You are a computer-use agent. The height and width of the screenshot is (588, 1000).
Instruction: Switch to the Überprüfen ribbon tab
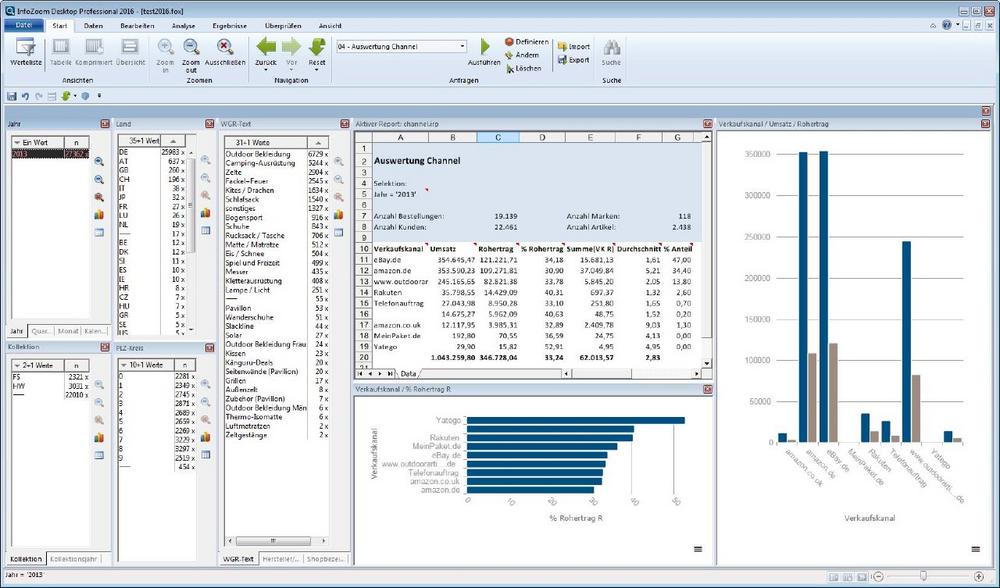tap(283, 26)
